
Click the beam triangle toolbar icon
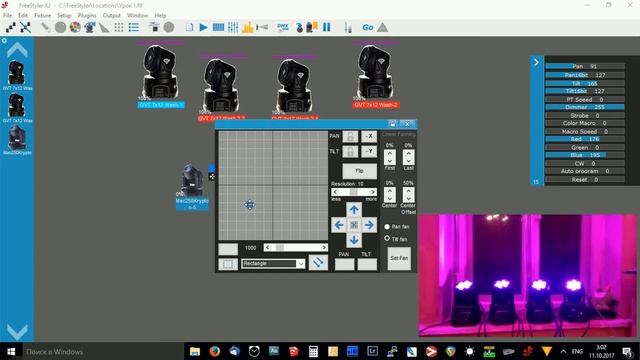pos(104,27)
